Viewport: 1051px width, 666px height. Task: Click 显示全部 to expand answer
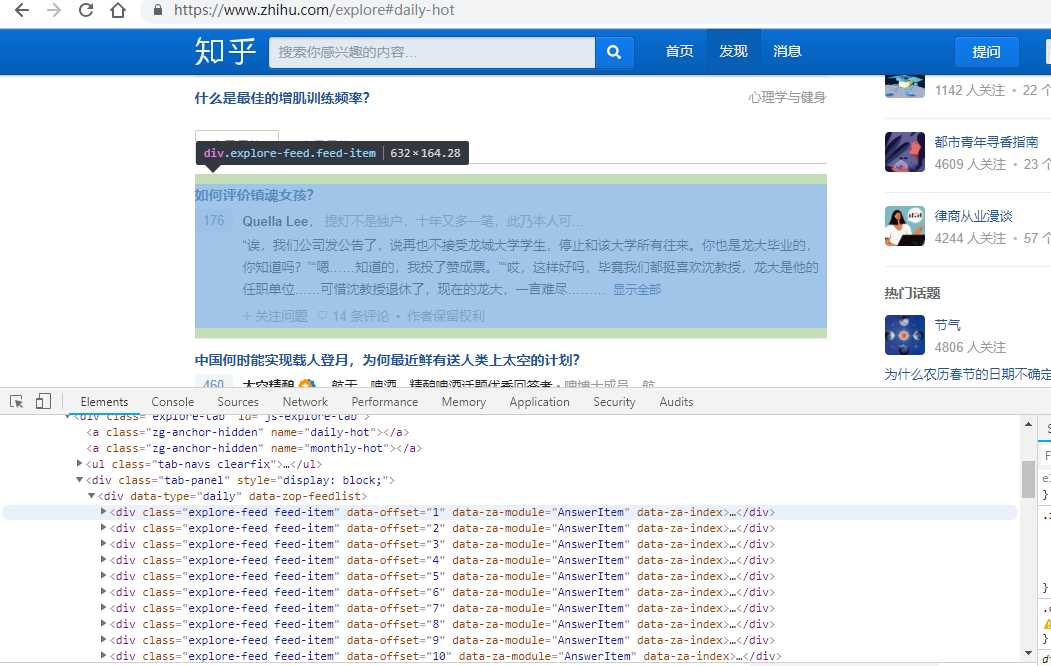tap(637, 289)
